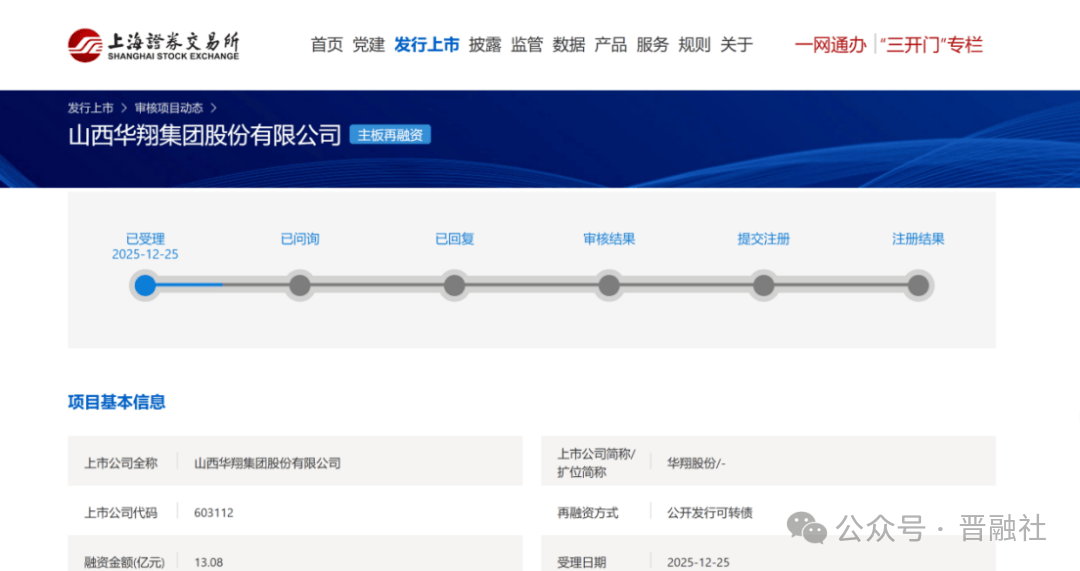Visit the "三开门"专栏 link
This screenshot has width=1080, height=571.
click(x=932, y=45)
